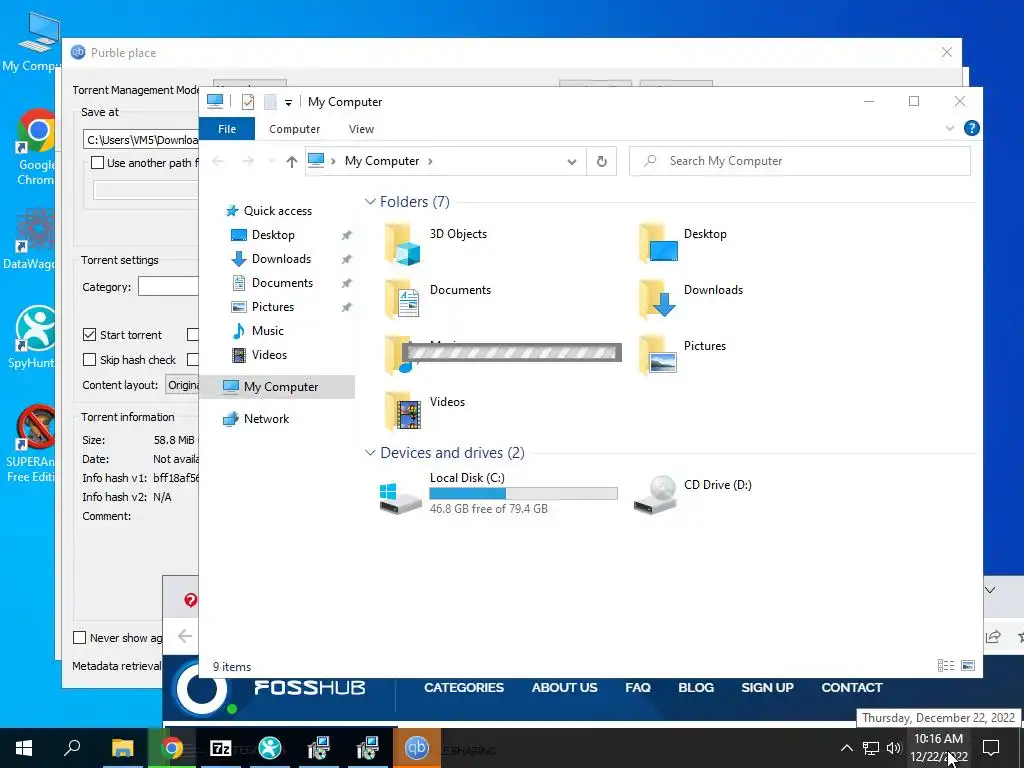Screen dimensions: 1024x768
Task: Collapse the Folders (7) group
Action: pos(370,202)
